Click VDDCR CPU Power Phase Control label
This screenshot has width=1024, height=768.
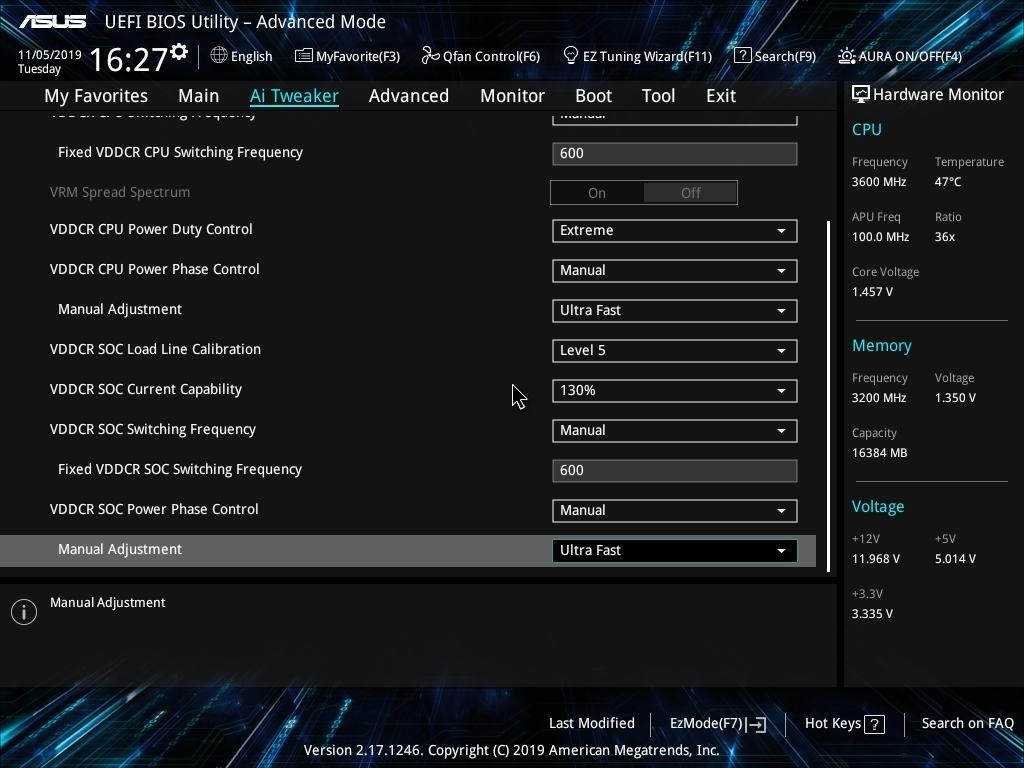[x=155, y=269]
